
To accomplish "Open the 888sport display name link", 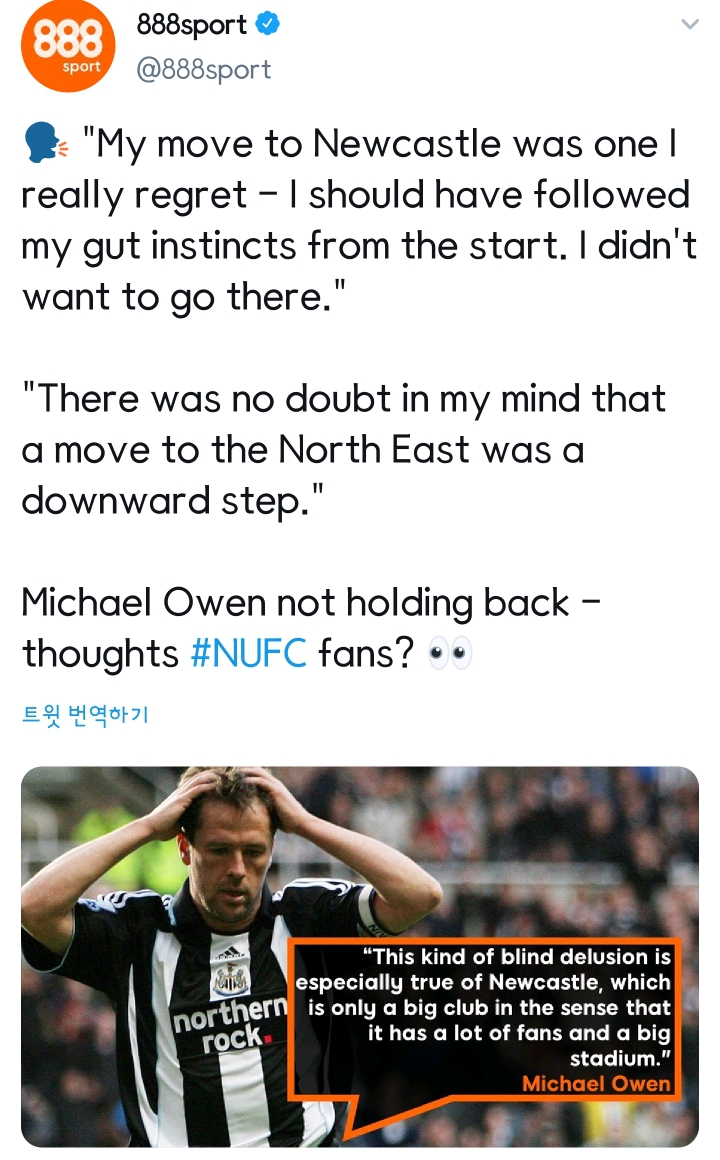I will (x=192, y=26).
